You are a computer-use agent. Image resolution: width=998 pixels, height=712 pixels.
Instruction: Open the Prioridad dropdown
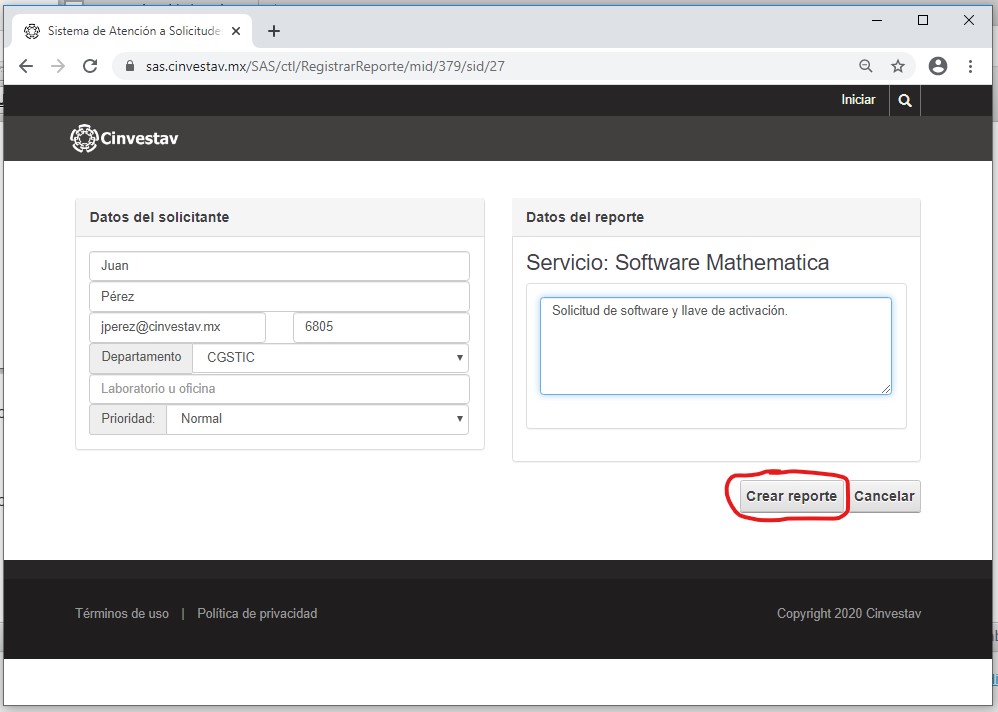click(317, 419)
